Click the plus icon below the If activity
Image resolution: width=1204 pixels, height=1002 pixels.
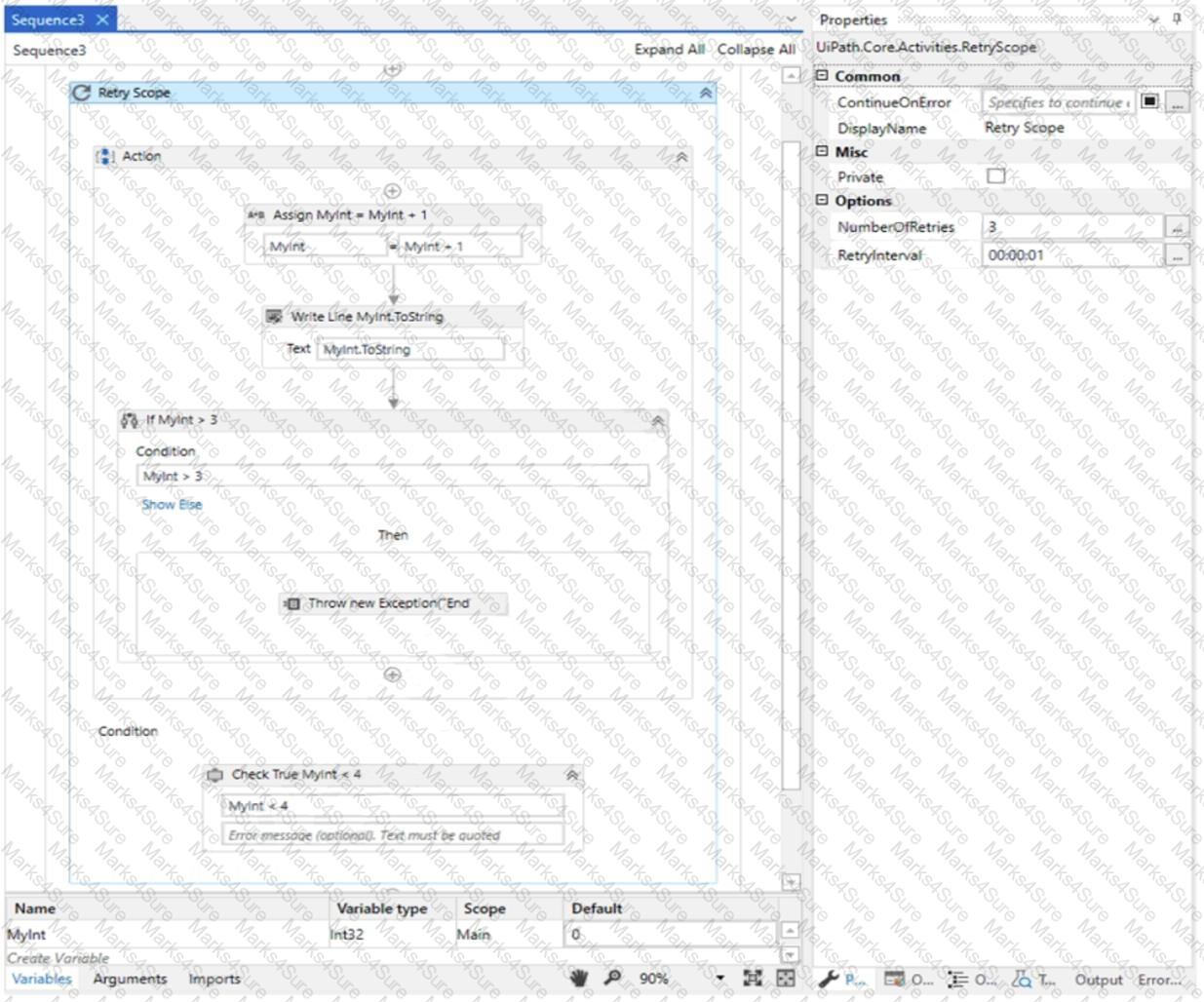coord(392,674)
